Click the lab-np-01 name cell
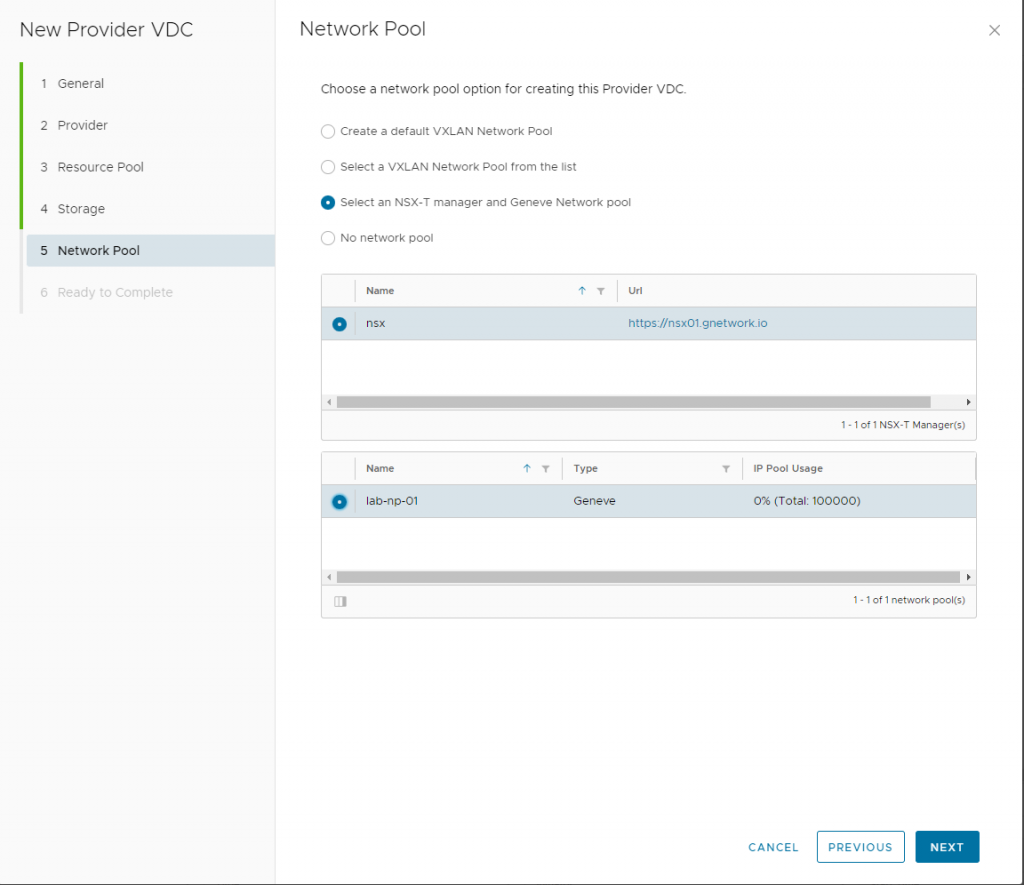 coord(392,501)
